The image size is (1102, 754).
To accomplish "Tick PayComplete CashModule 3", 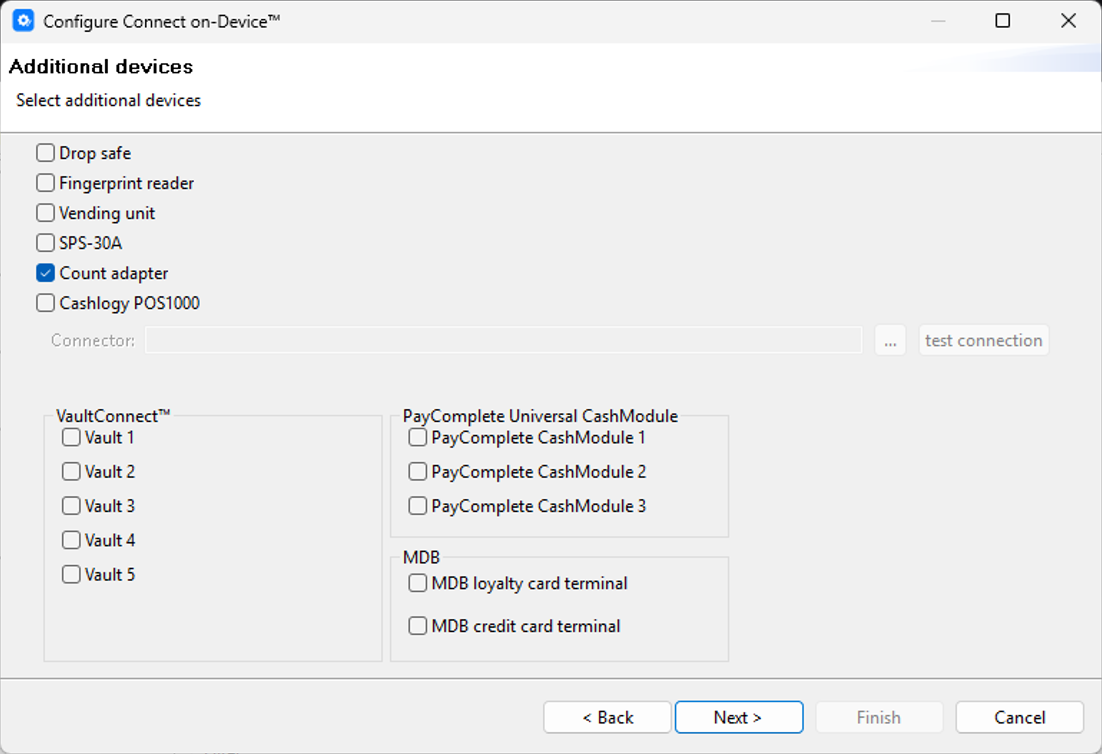I will (x=417, y=506).
